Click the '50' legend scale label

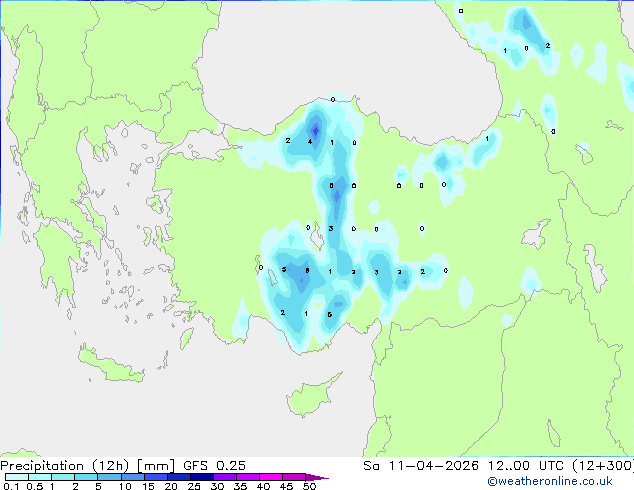coord(309,486)
